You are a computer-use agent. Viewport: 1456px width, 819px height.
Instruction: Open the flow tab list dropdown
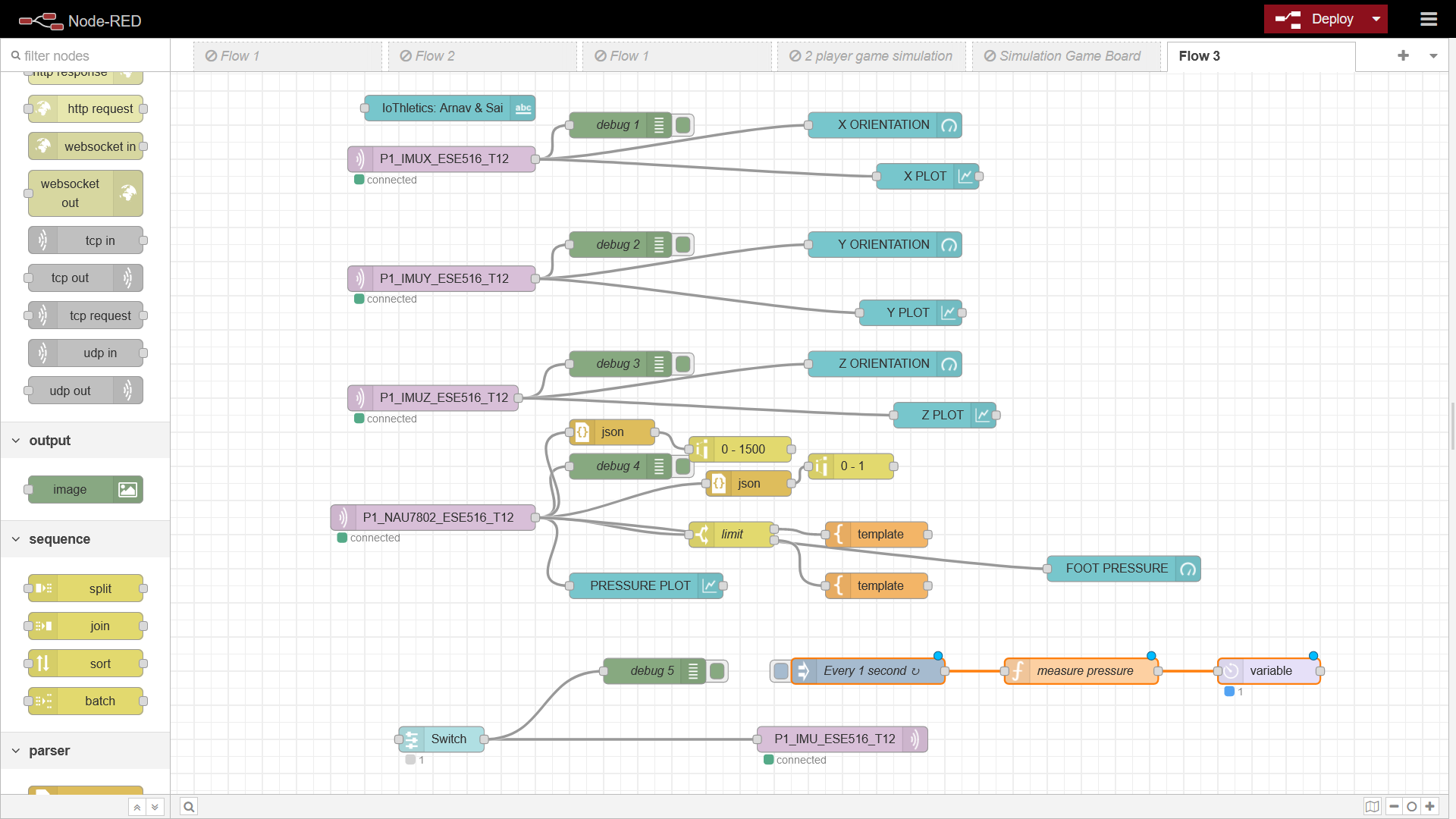(x=1433, y=55)
